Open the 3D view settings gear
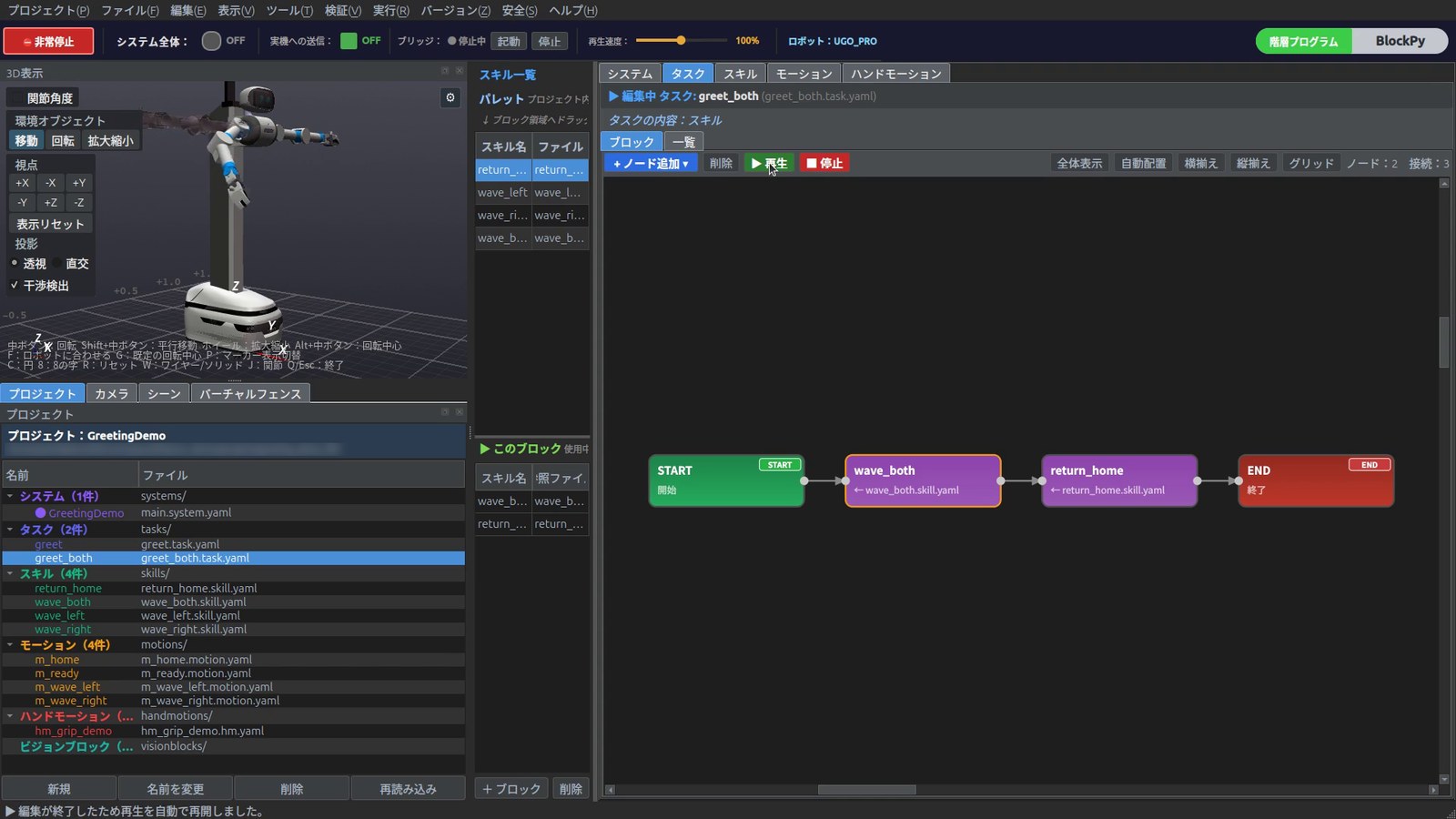This screenshot has width=1456, height=819. point(450,97)
